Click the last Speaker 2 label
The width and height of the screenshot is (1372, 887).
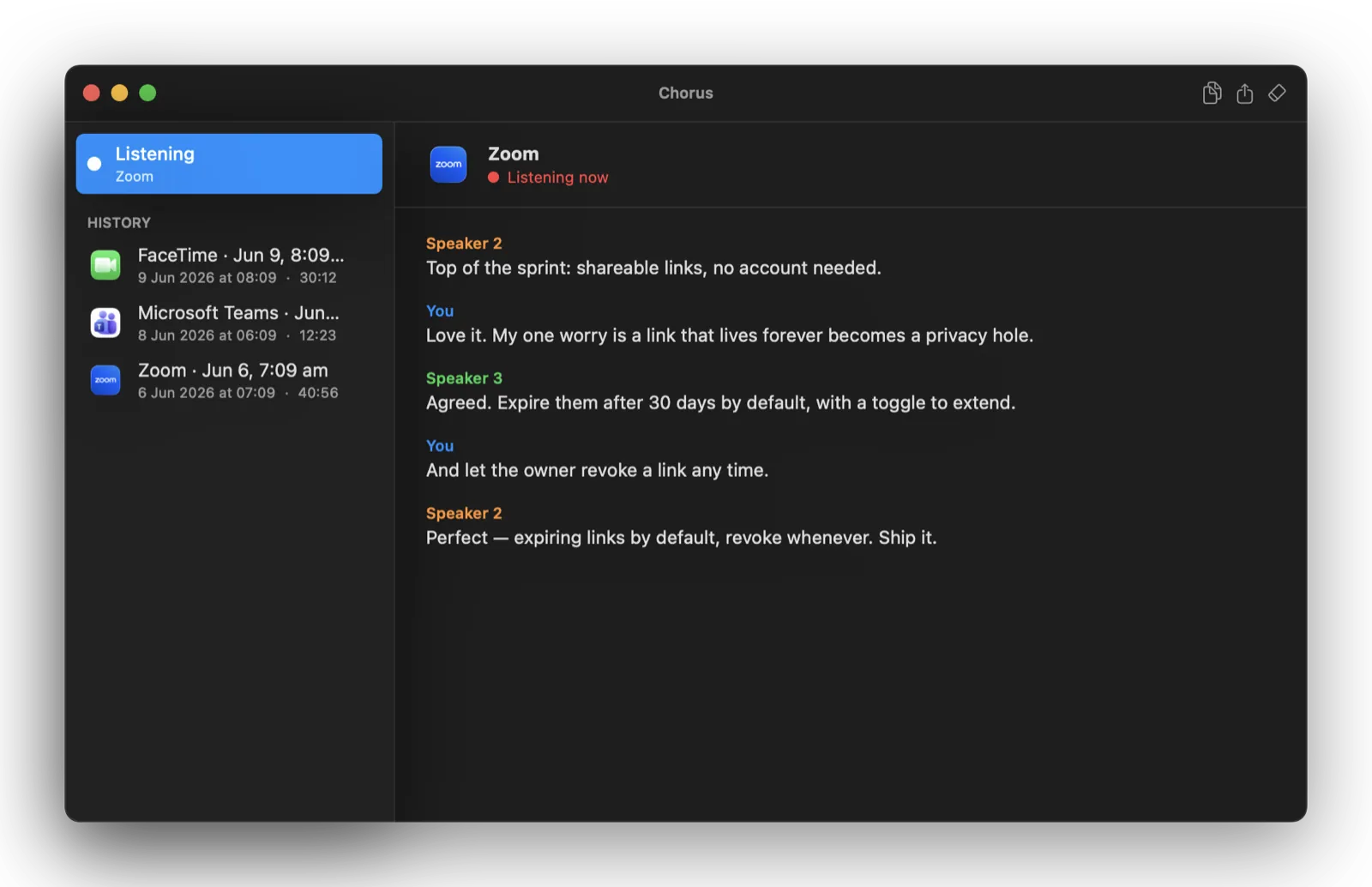(x=464, y=513)
